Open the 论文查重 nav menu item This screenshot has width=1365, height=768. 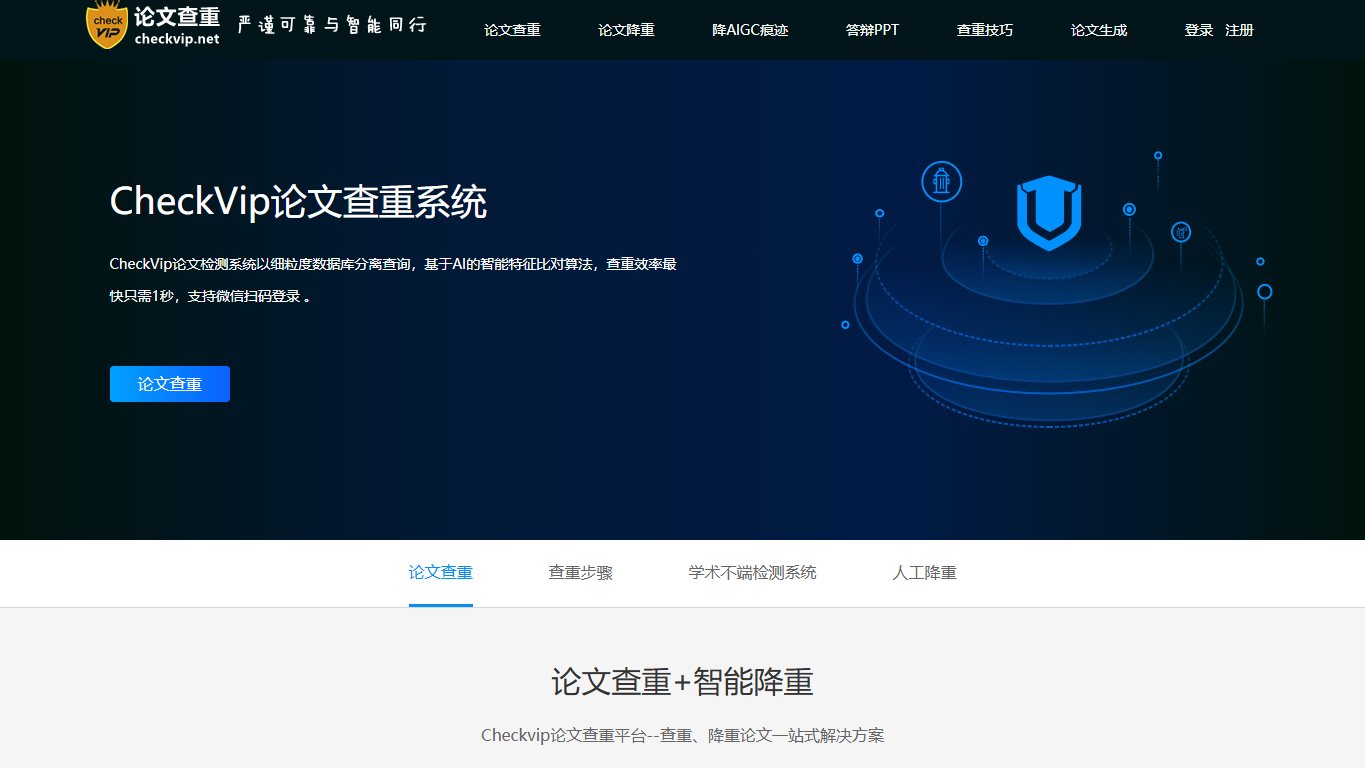[x=512, y=30]
